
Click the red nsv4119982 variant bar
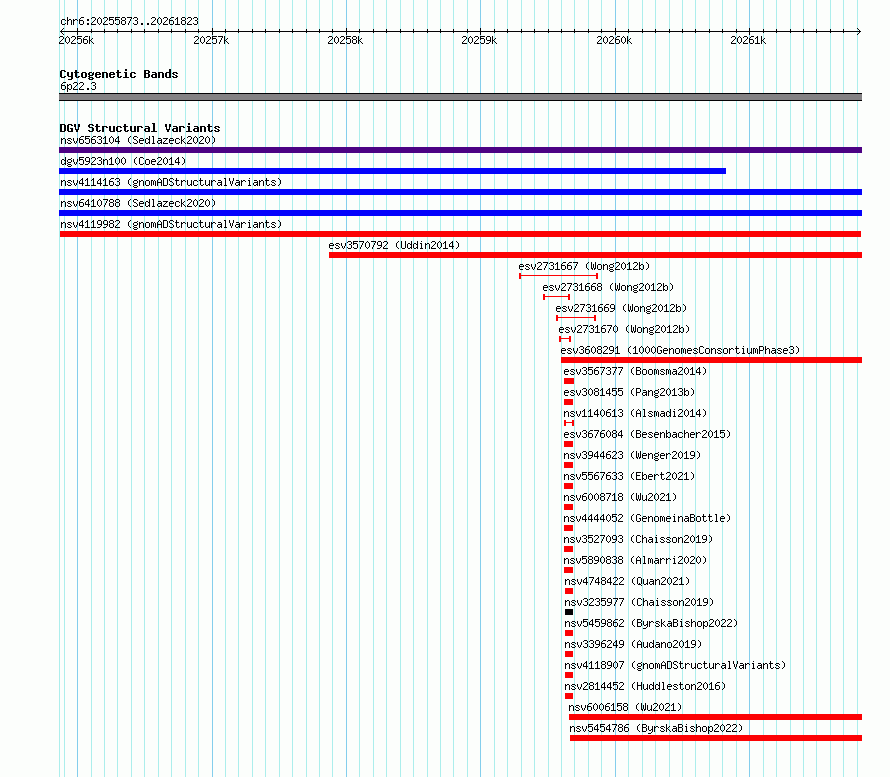pyautogui.click(x=460, y=234)
